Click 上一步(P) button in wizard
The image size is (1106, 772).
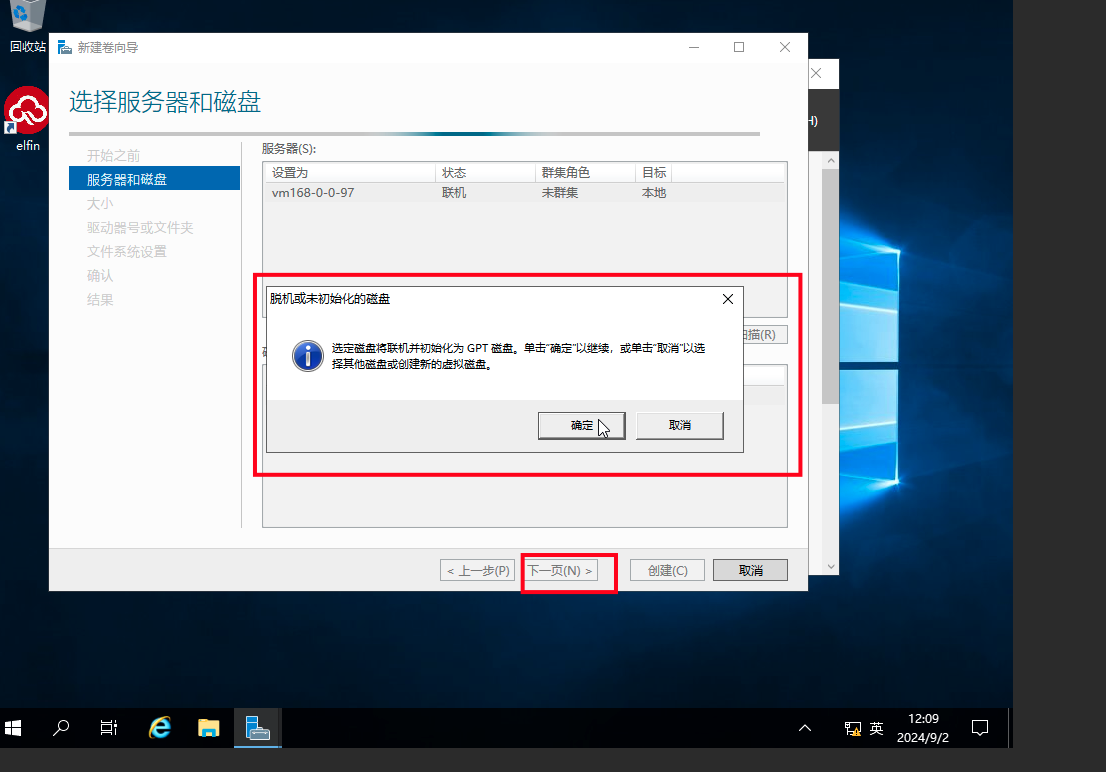pos(478,570)
